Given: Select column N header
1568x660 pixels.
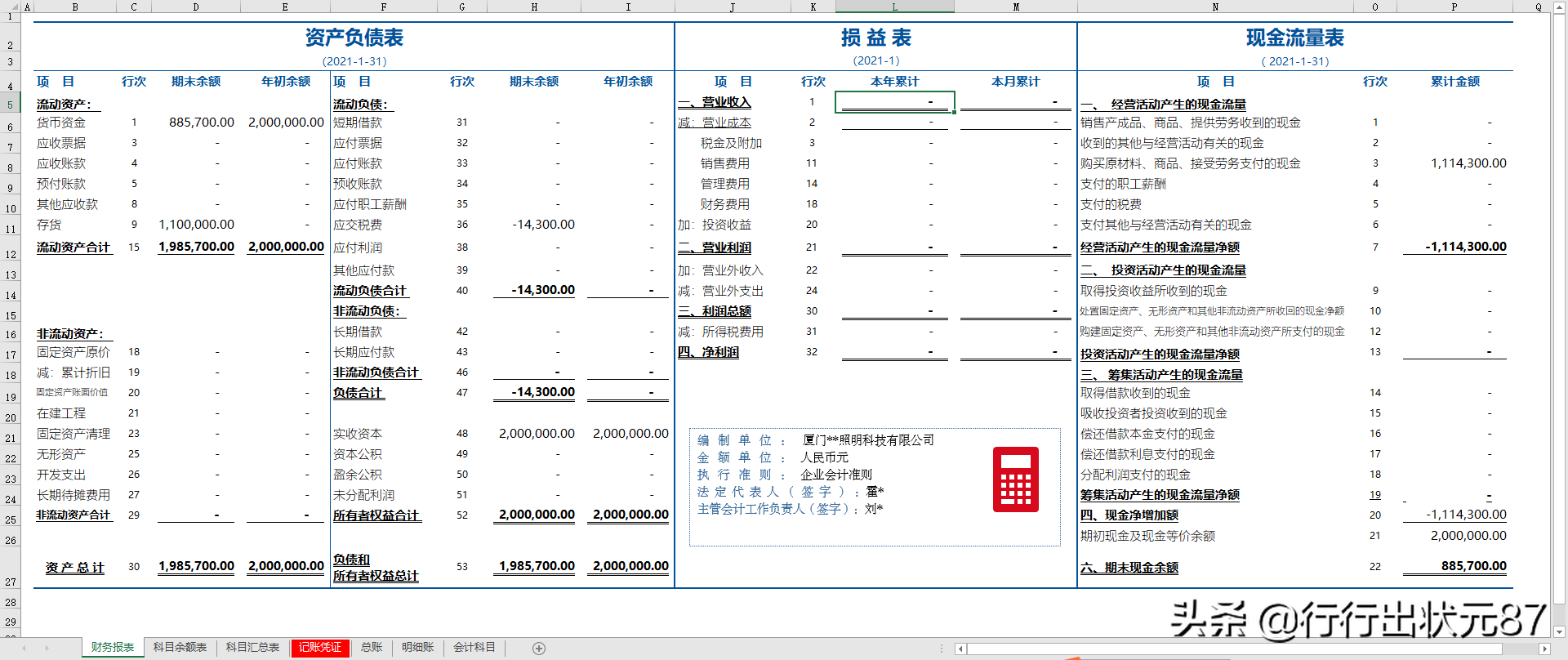Looking at the screenshot, I should pos(1215,7).
